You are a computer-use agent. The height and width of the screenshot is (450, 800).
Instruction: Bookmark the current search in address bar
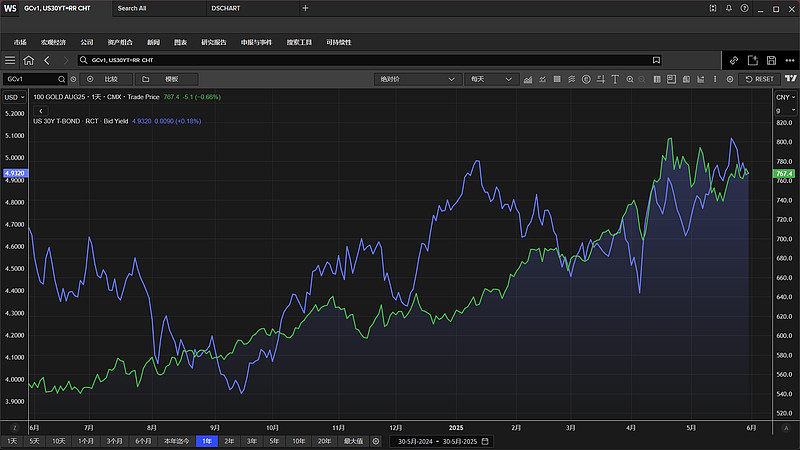(x=656, y=60)
